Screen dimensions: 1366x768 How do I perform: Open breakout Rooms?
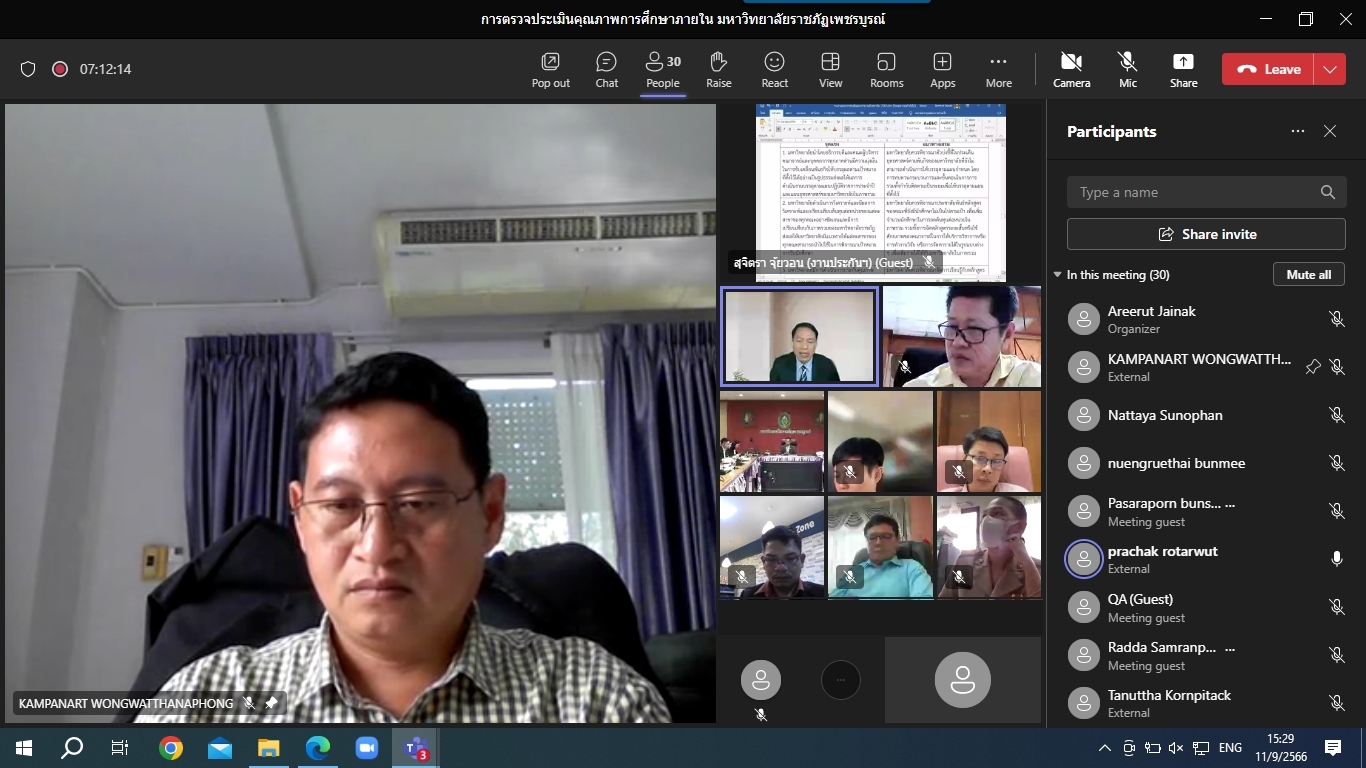886,69
